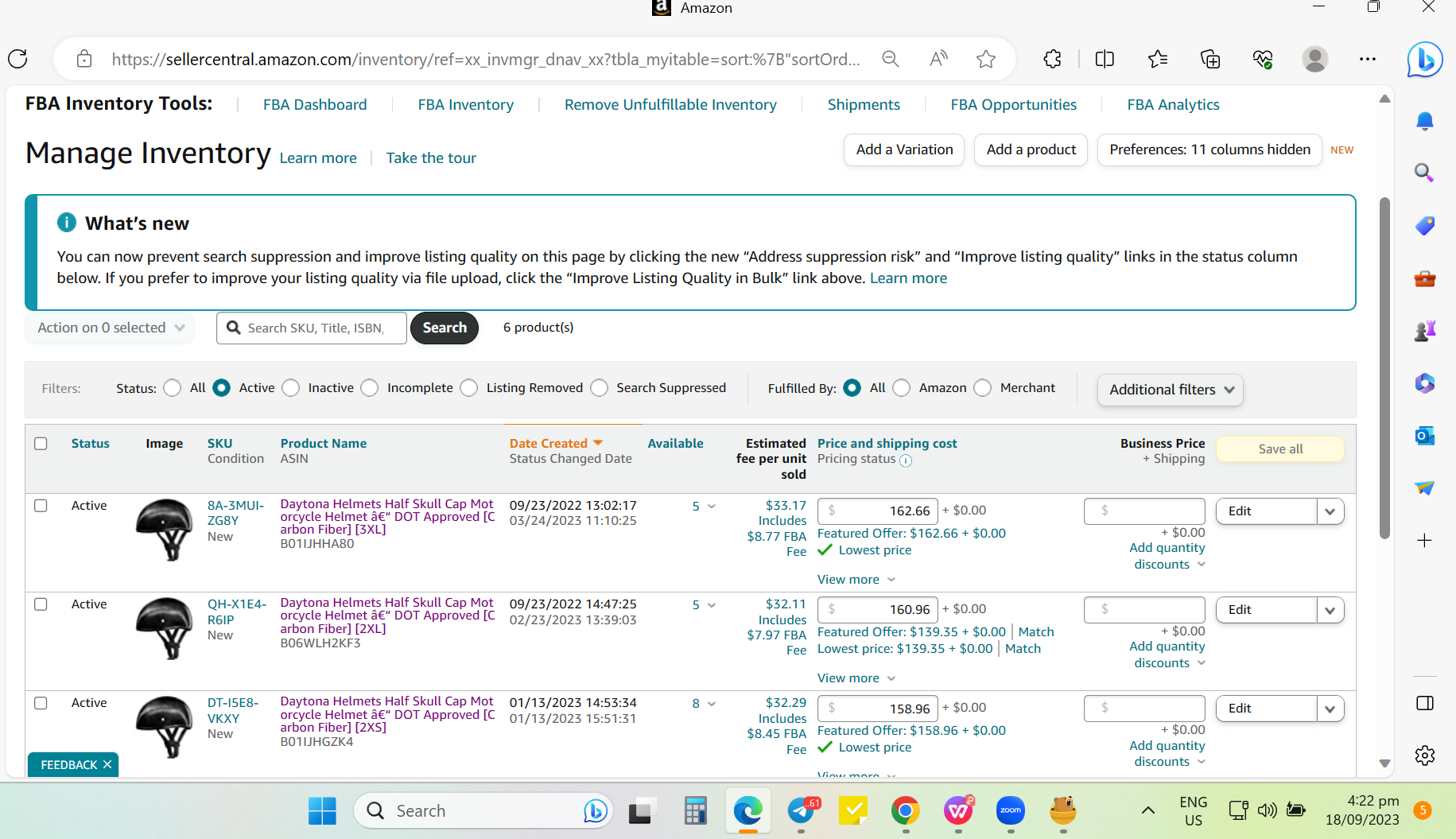
Task: Open Edit dropdown arrow for 2XS helmet
Action: 1330,709
